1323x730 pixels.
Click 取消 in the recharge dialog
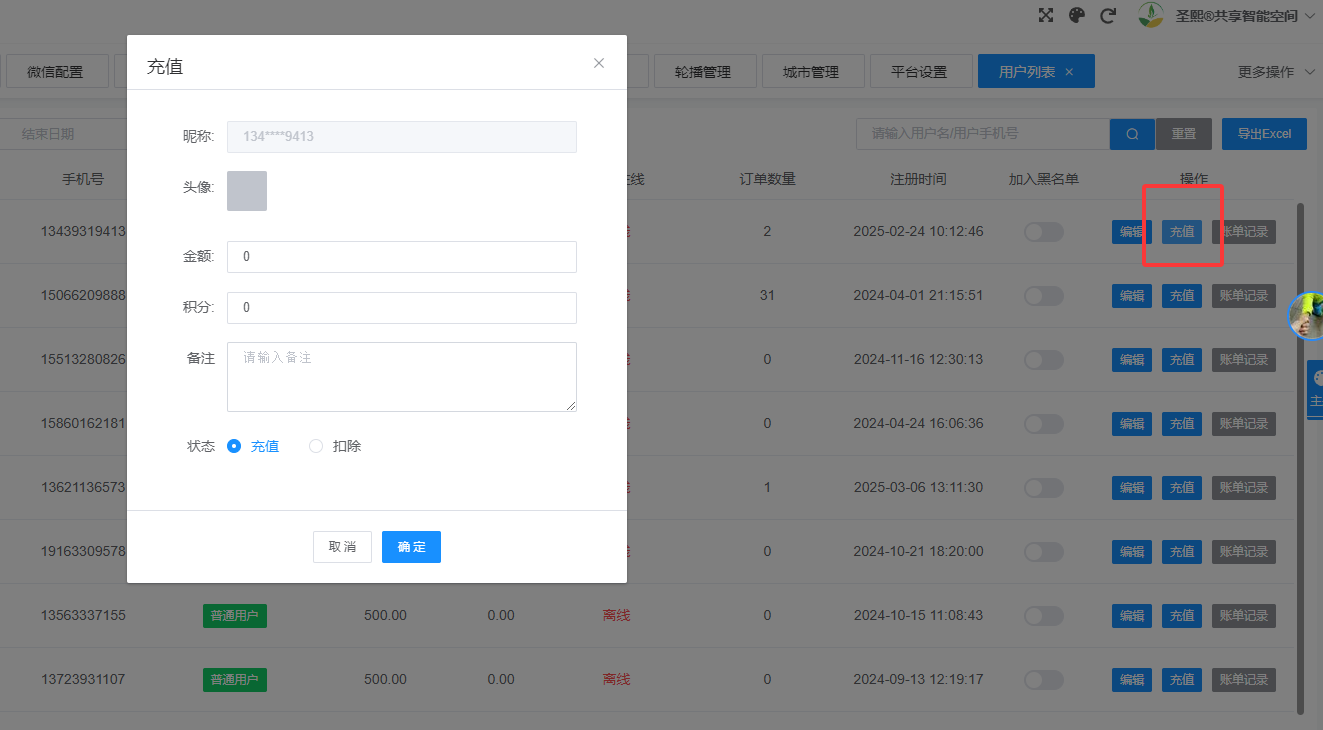coord(342,547)
